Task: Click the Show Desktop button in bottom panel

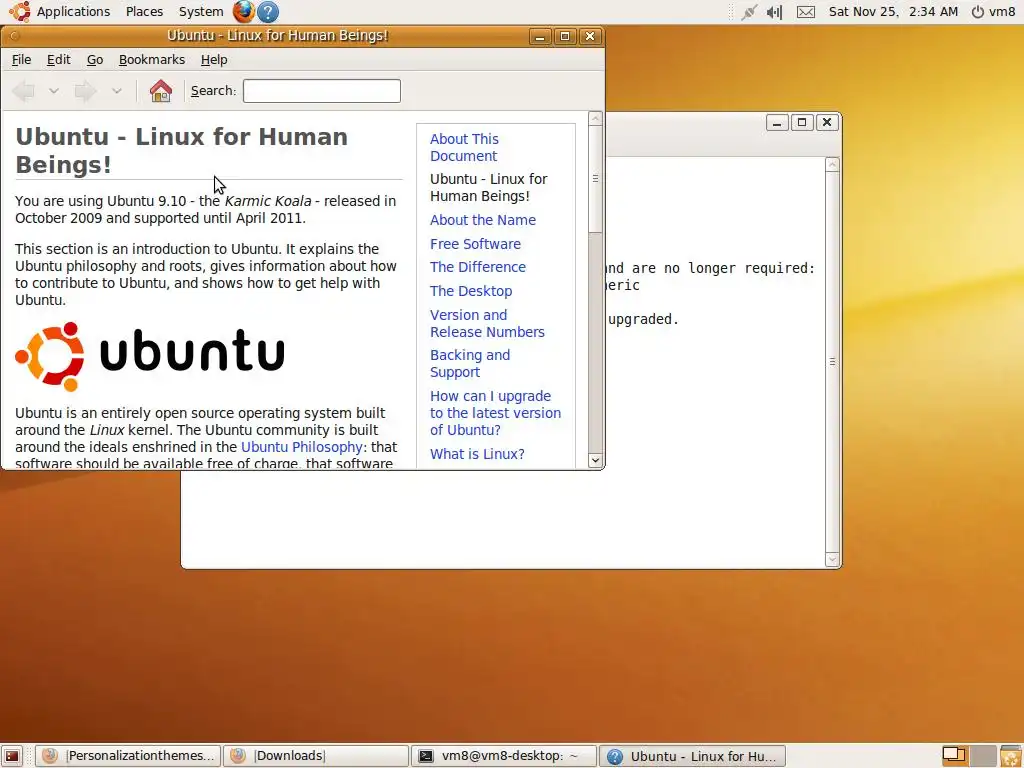Action: click(12, 756)
